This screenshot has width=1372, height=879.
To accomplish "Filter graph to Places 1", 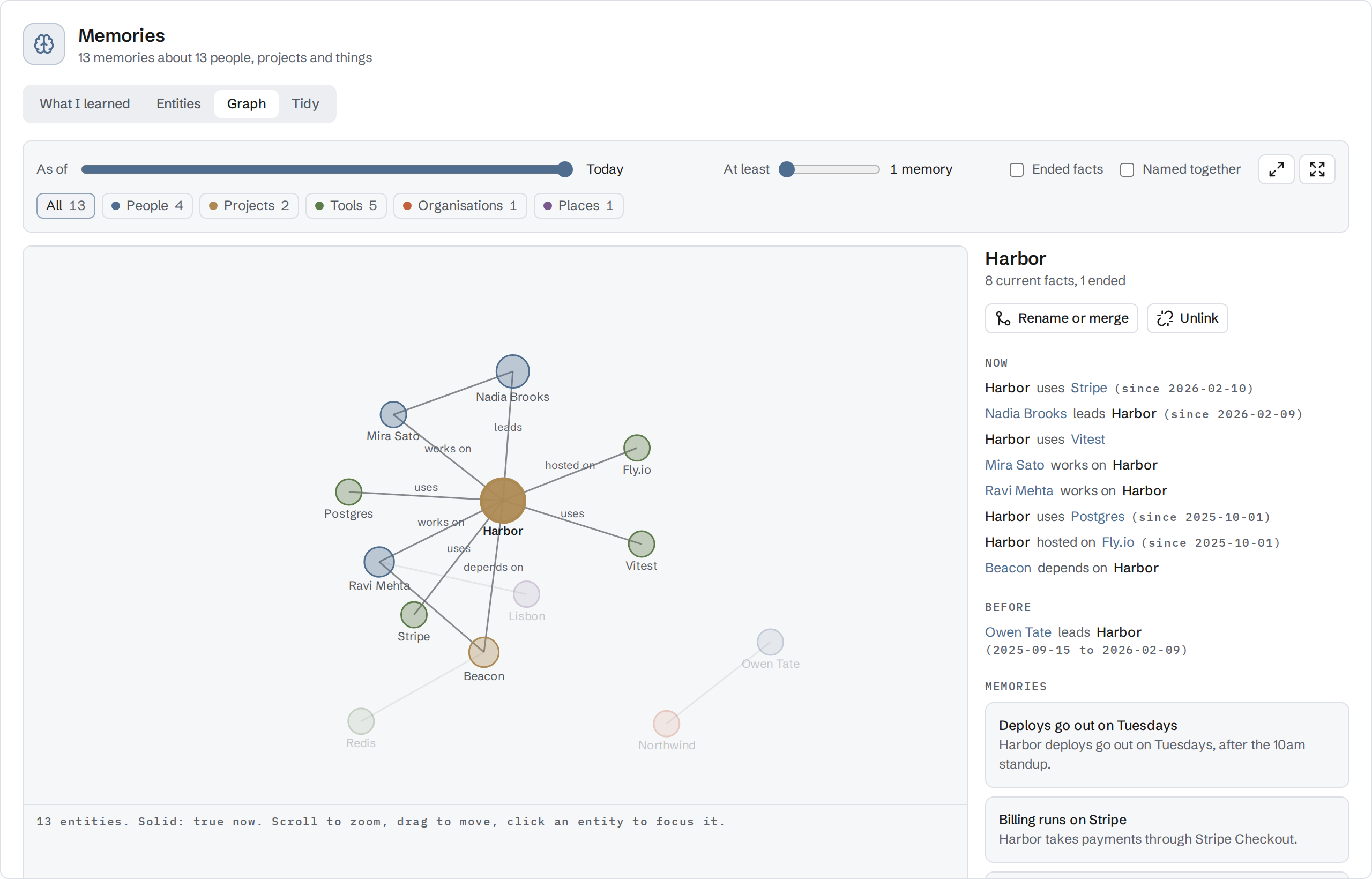I will point(579,205).
